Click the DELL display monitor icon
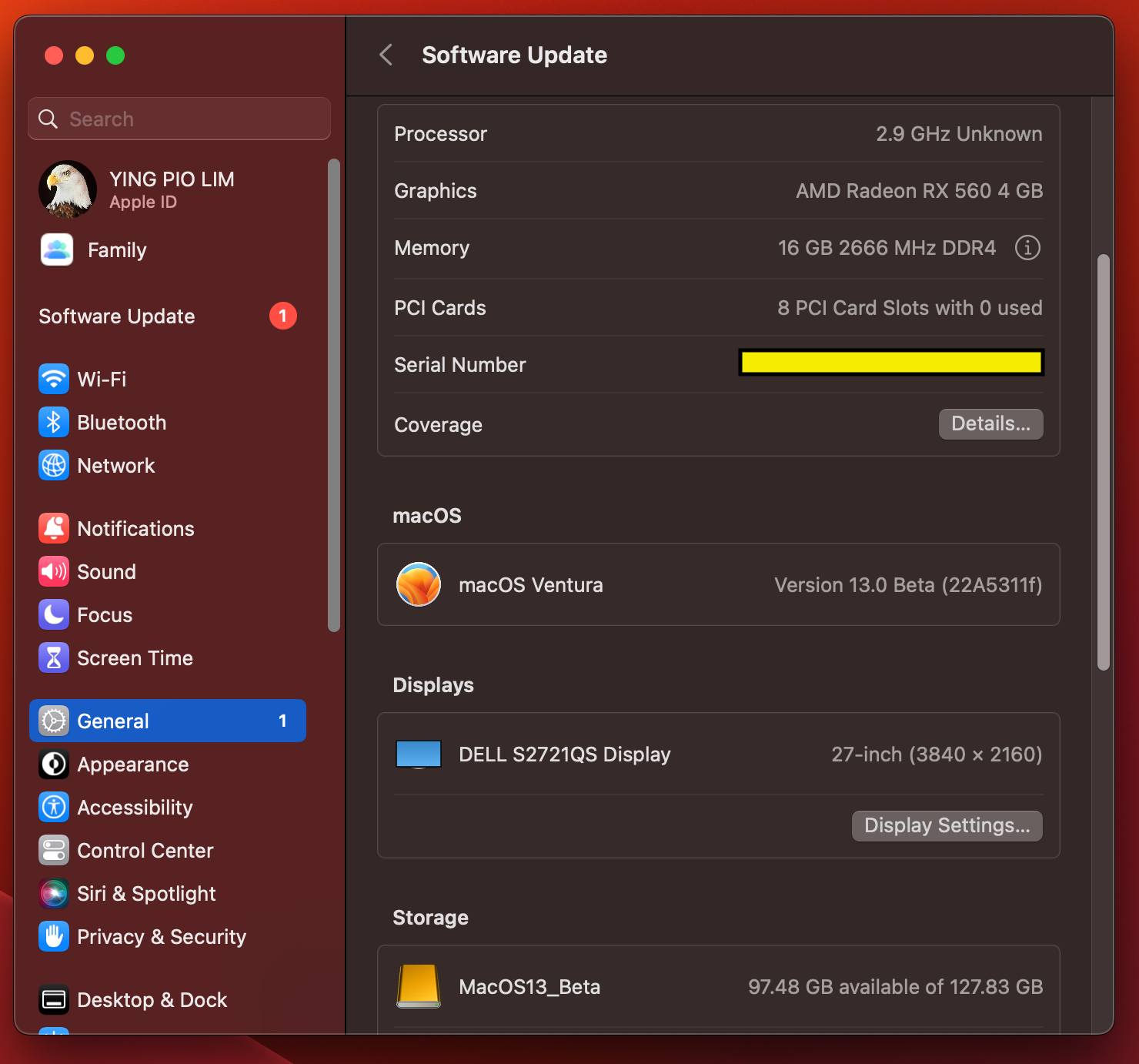1139x1064 pixels. pyautogui.click(x=419, y=755)
